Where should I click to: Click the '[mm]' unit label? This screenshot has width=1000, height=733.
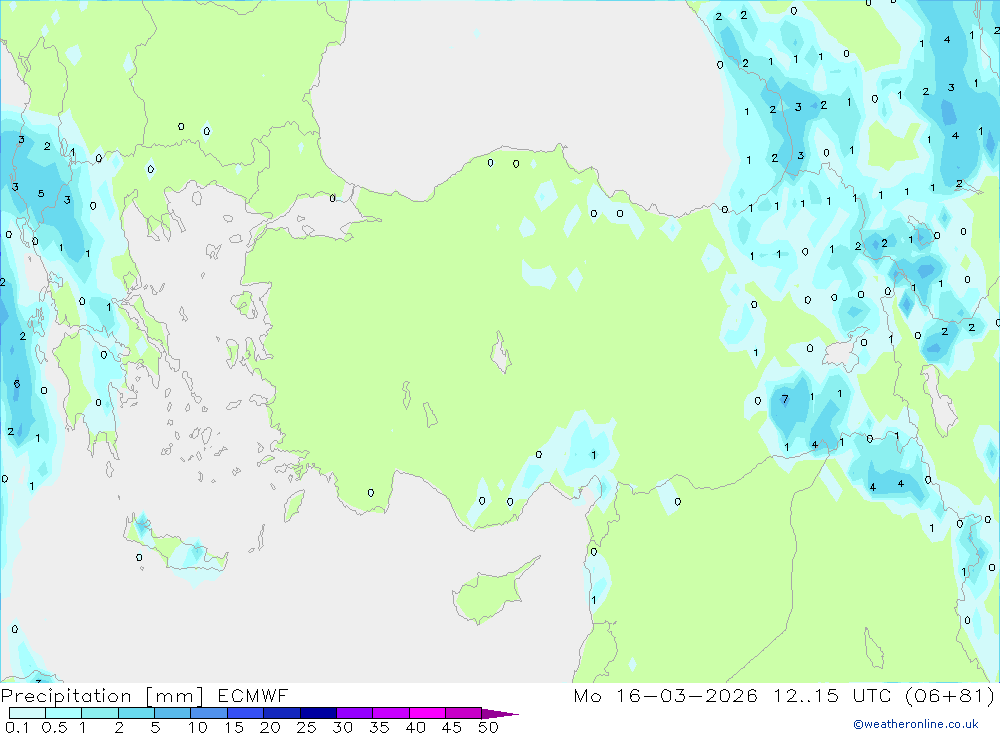point(174,696)
